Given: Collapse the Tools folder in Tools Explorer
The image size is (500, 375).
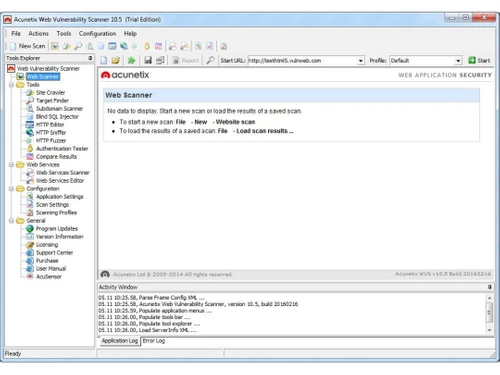Looking at the screenshot, I should pyautogui.click(x=11, y=85).
